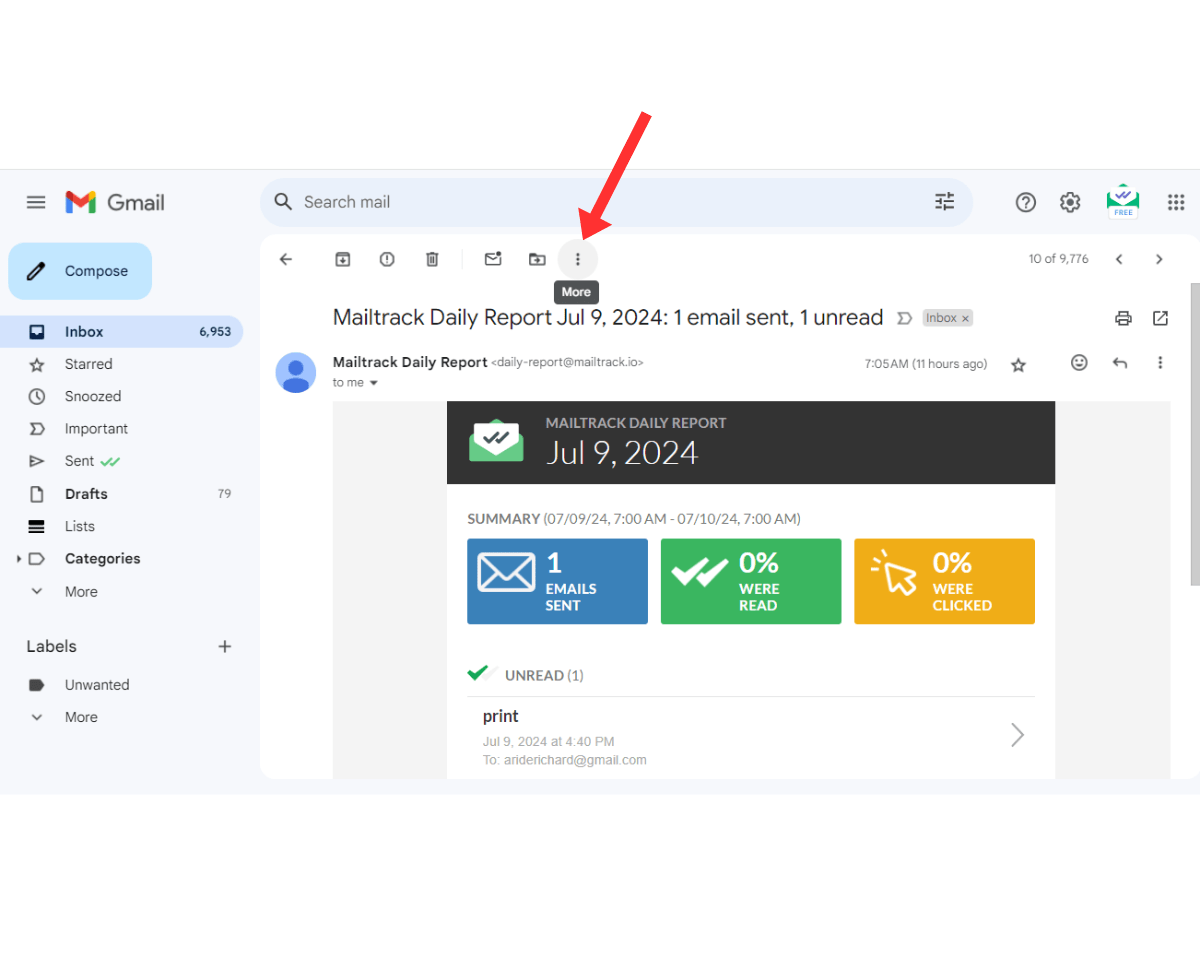Screen dimensions: 1200x960
Task: Open the Inbox folder
Action: tap(121, 332)
